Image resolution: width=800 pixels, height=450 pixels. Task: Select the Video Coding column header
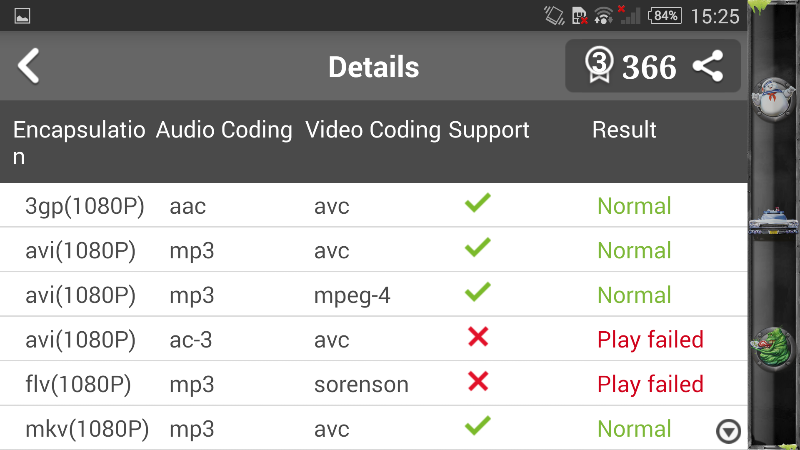point(372,130)
